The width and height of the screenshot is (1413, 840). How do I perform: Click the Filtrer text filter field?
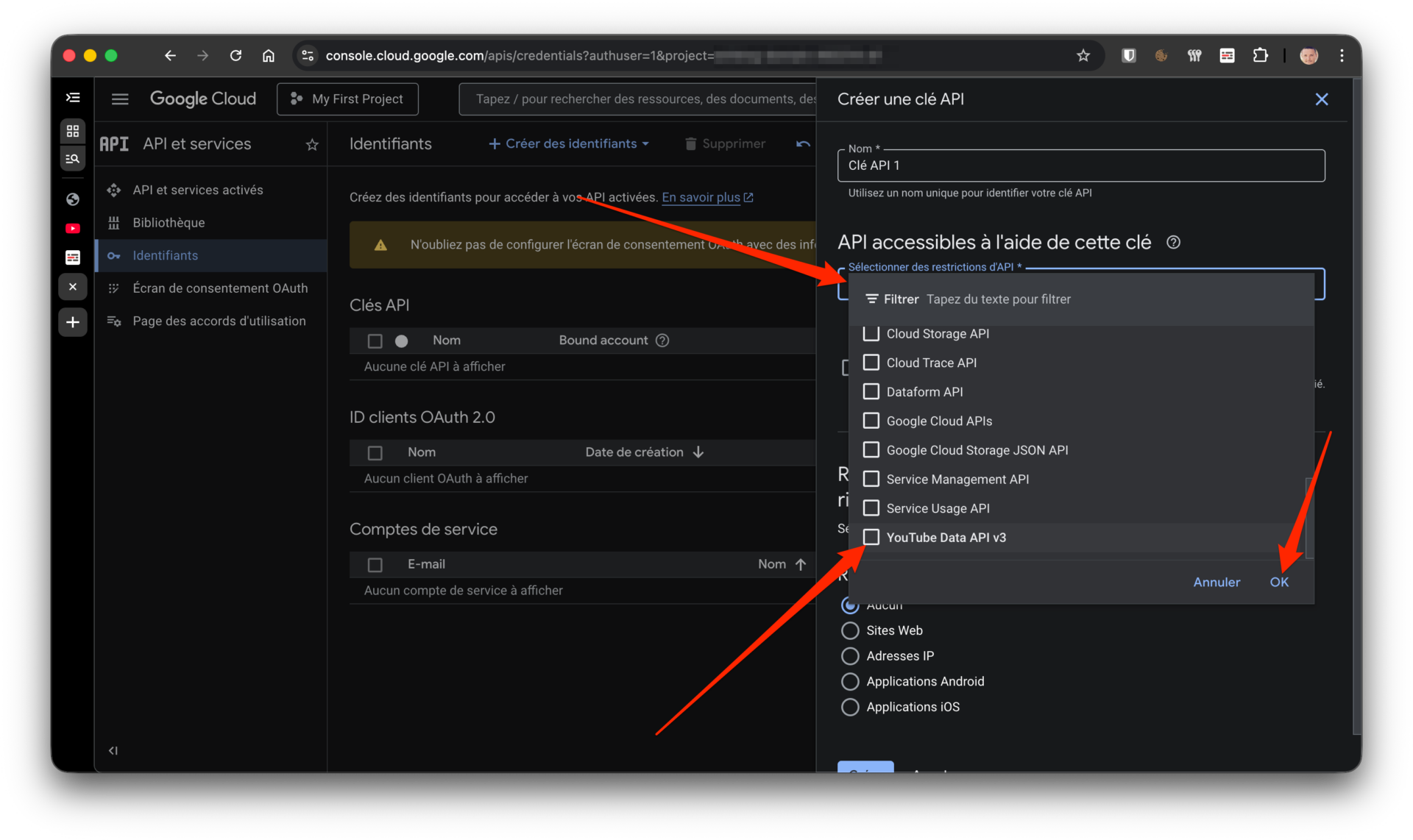tap(1082, 299)
